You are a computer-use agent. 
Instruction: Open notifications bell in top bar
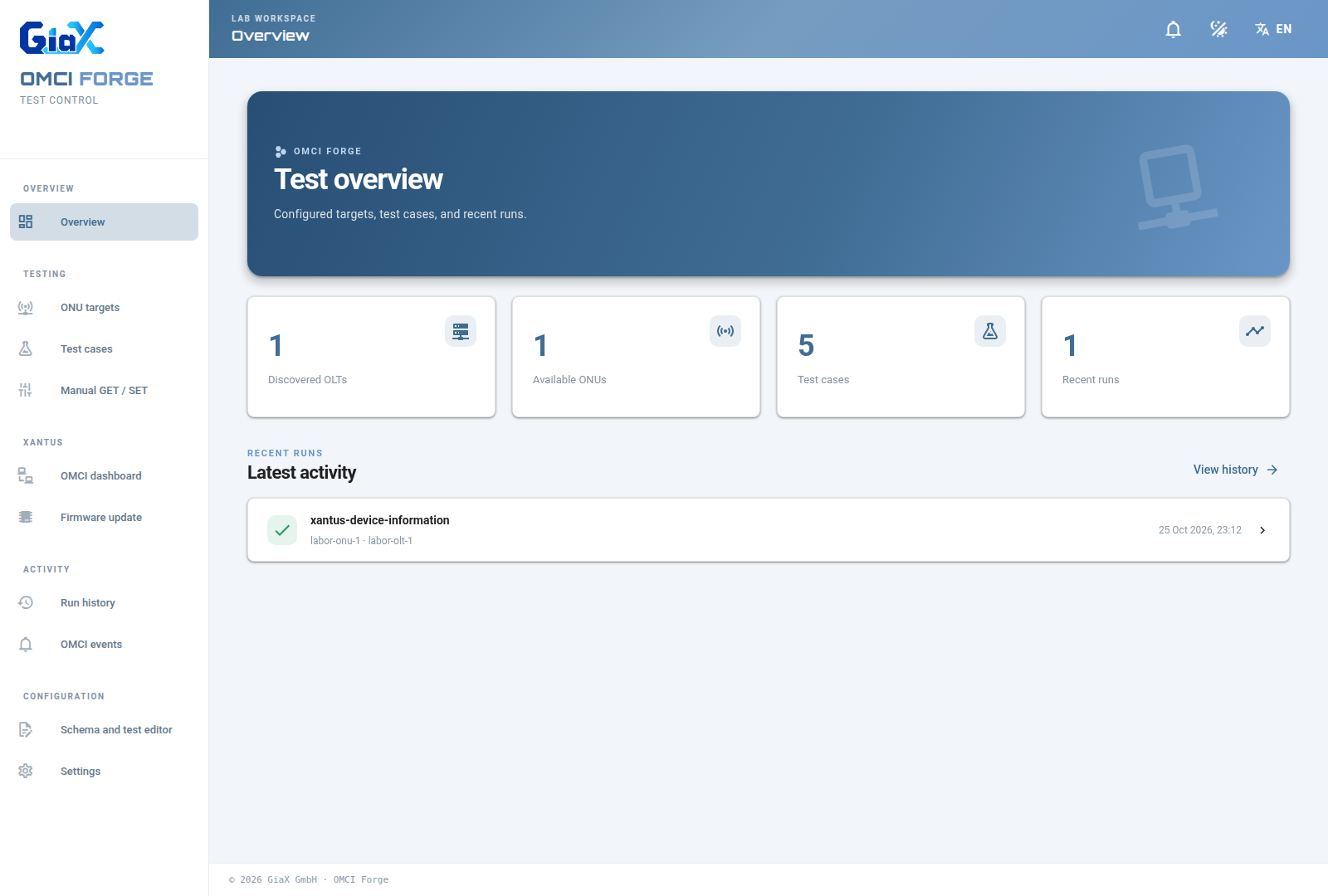pyautogui.click(x=1173, y=29)
